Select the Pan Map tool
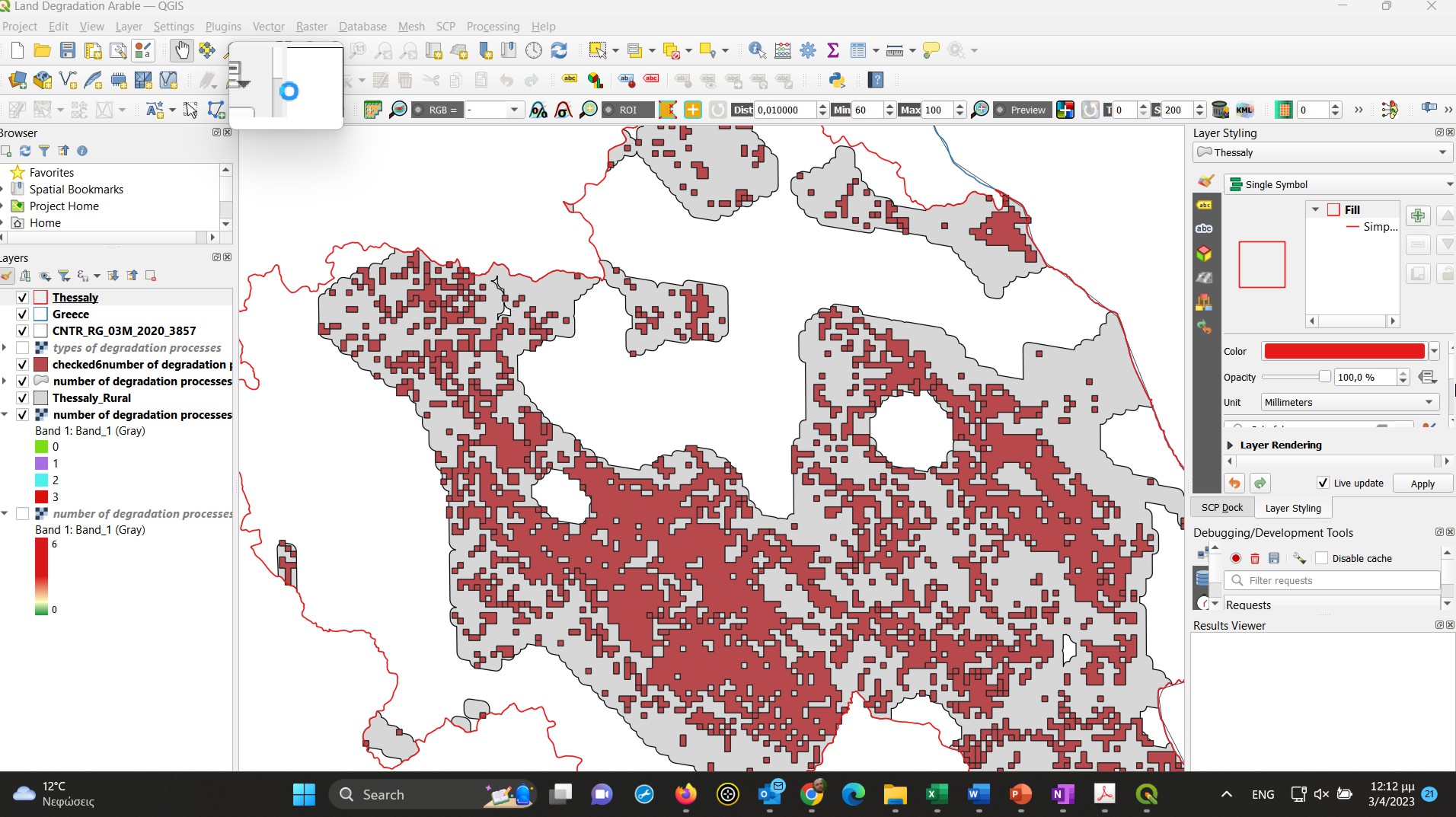The width and height of the screenshot is (1456, 817). (x=182, y=50)
